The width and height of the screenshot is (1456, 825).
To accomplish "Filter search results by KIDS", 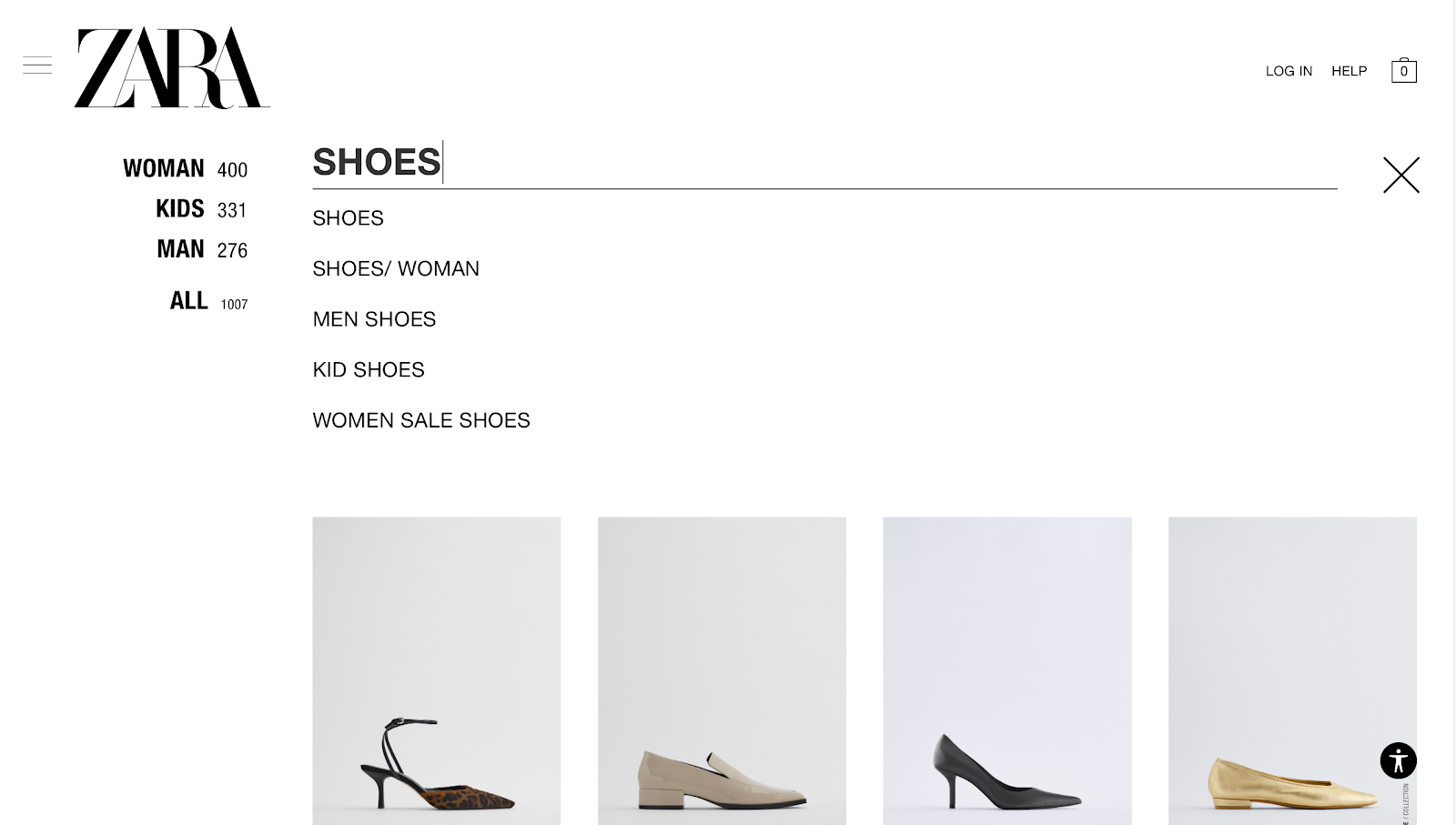I will [x=178, y=208].
